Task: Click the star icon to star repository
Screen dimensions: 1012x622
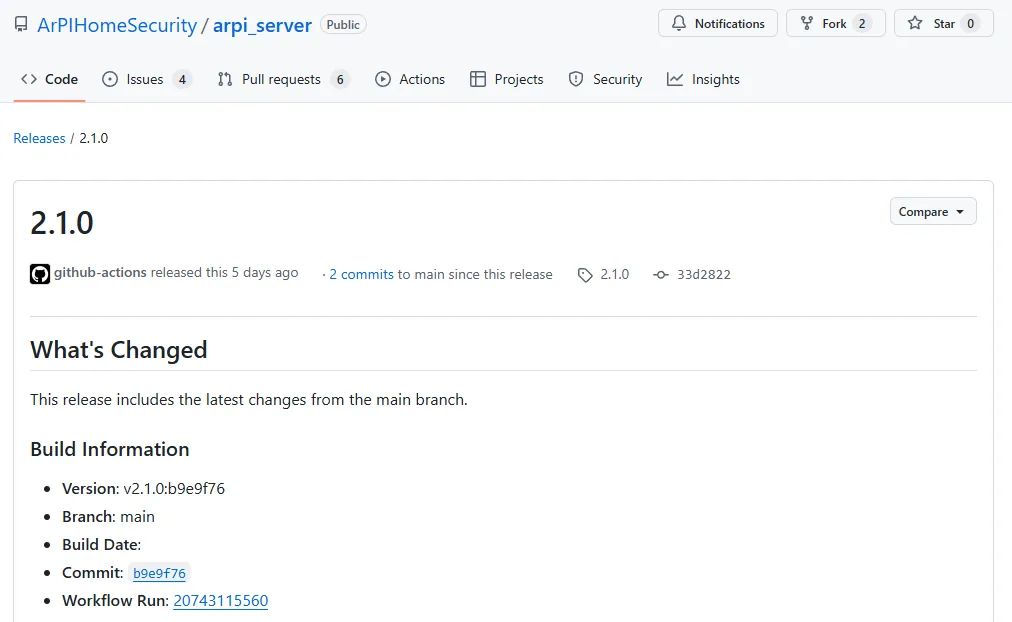Action: tap(915, 24)
